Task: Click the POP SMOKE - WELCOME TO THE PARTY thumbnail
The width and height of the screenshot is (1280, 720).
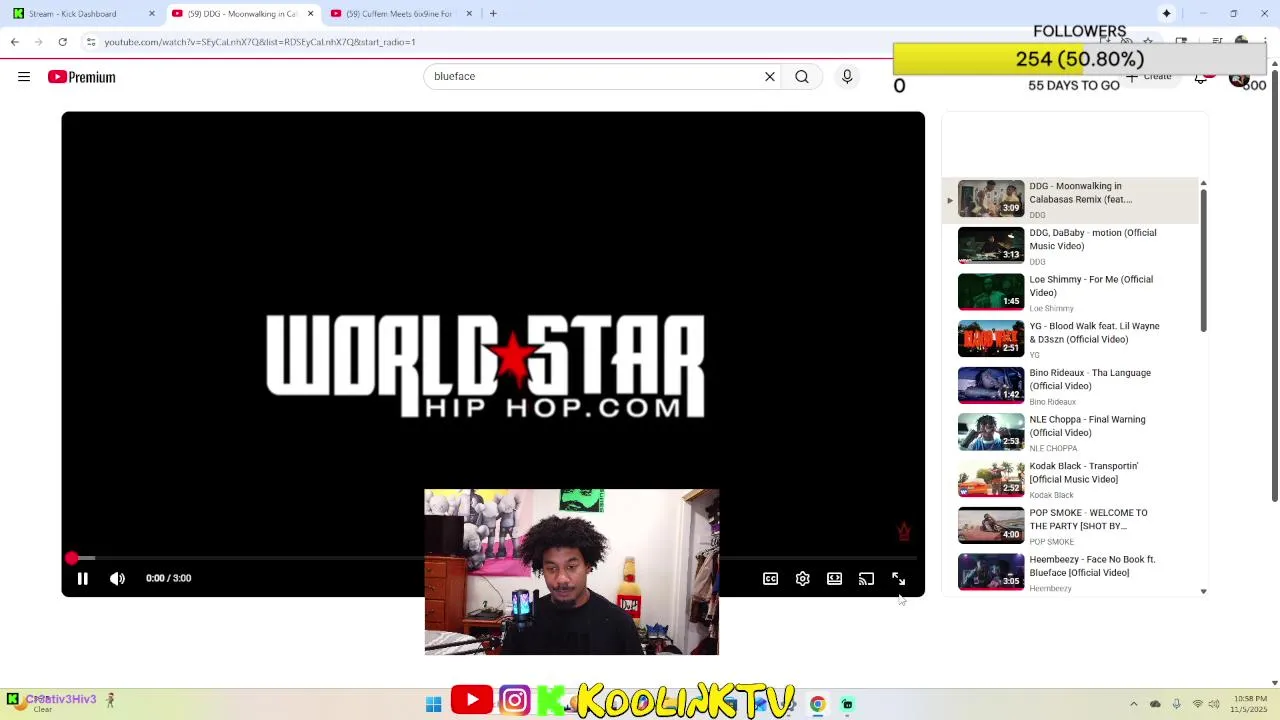Action: point(991,526)
